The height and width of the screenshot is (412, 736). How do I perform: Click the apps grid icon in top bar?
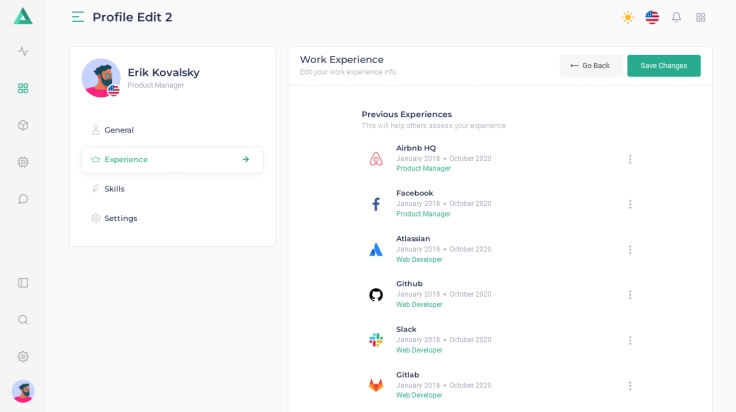click(x=701, y=17)
